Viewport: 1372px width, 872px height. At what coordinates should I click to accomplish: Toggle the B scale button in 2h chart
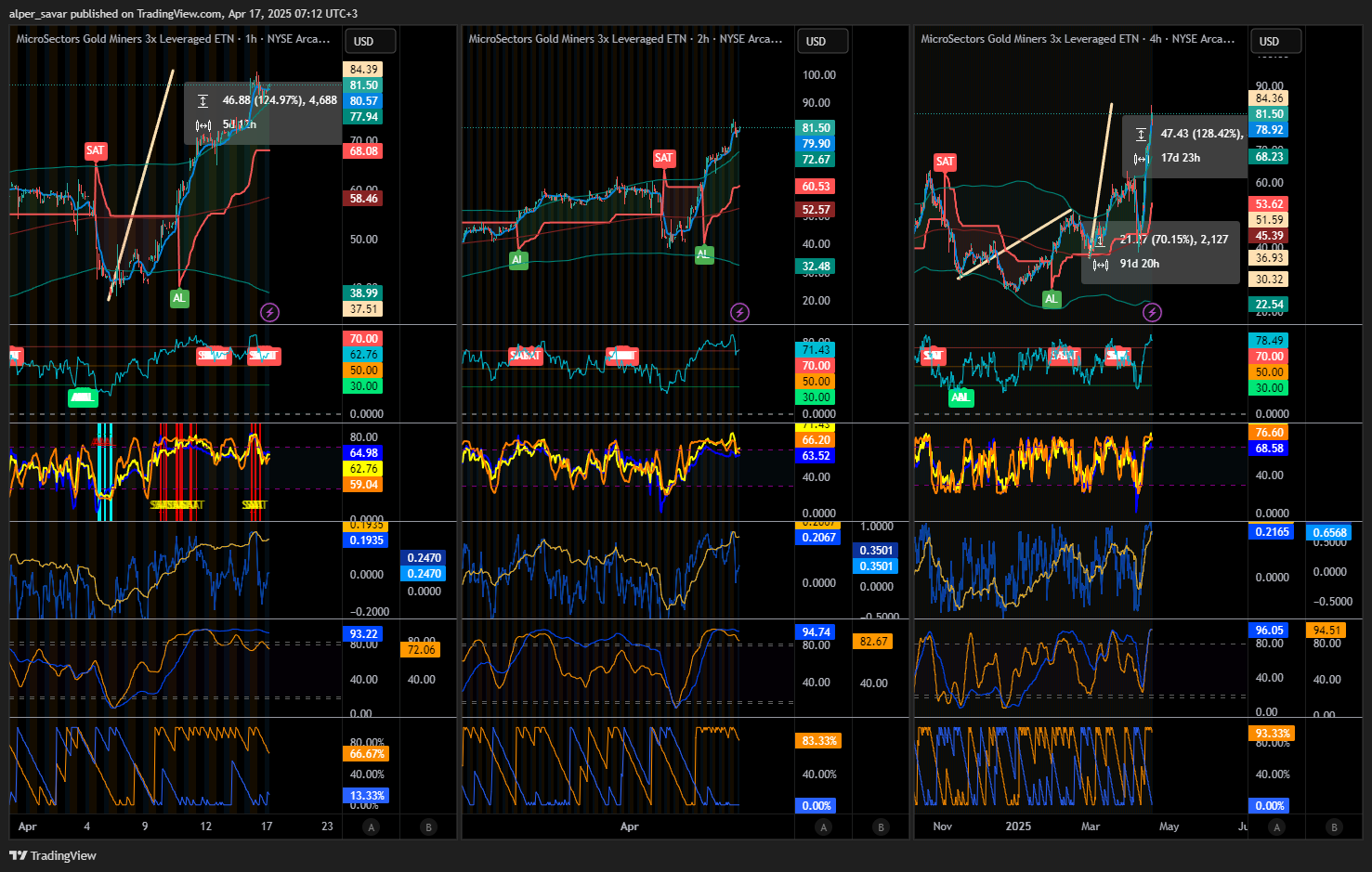881,826
